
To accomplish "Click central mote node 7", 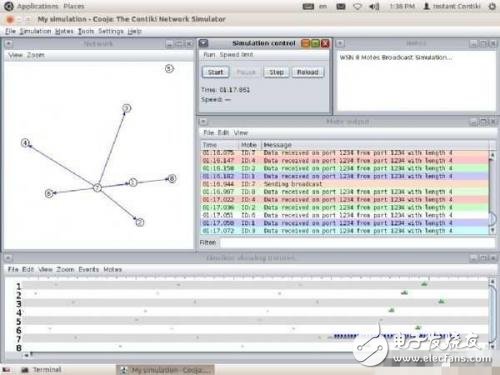I will pos(97,188).
